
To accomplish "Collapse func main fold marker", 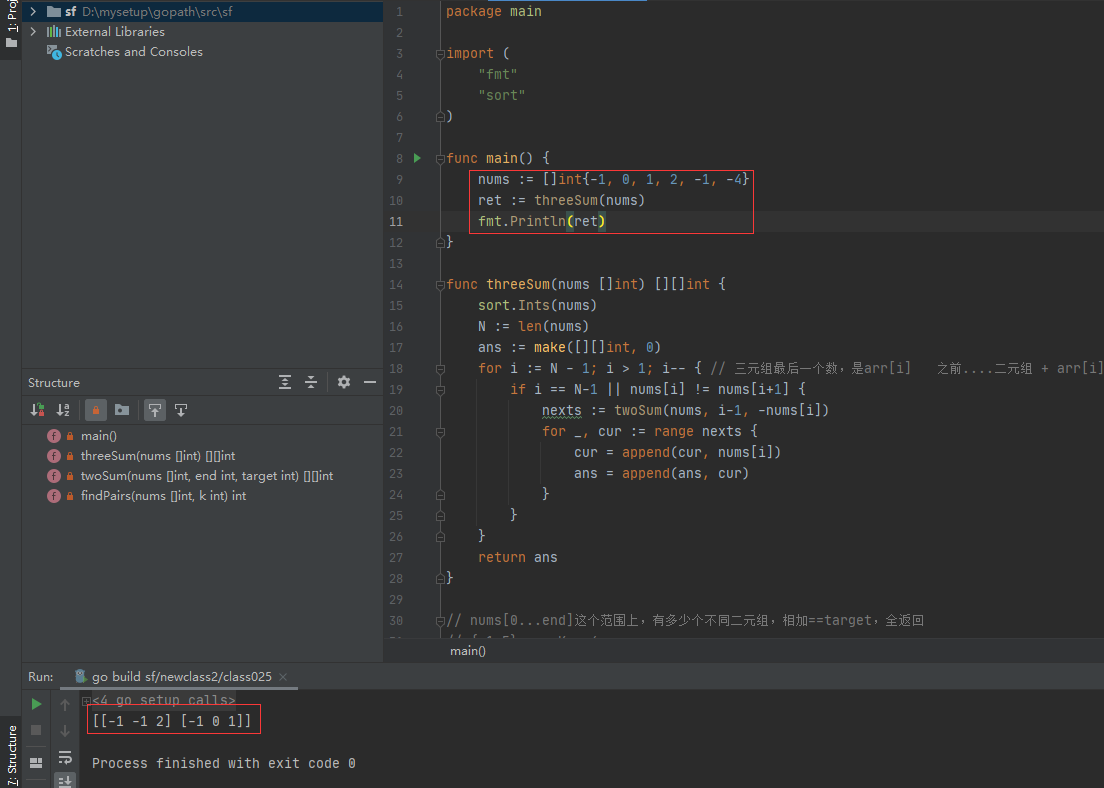I will 440,159.
